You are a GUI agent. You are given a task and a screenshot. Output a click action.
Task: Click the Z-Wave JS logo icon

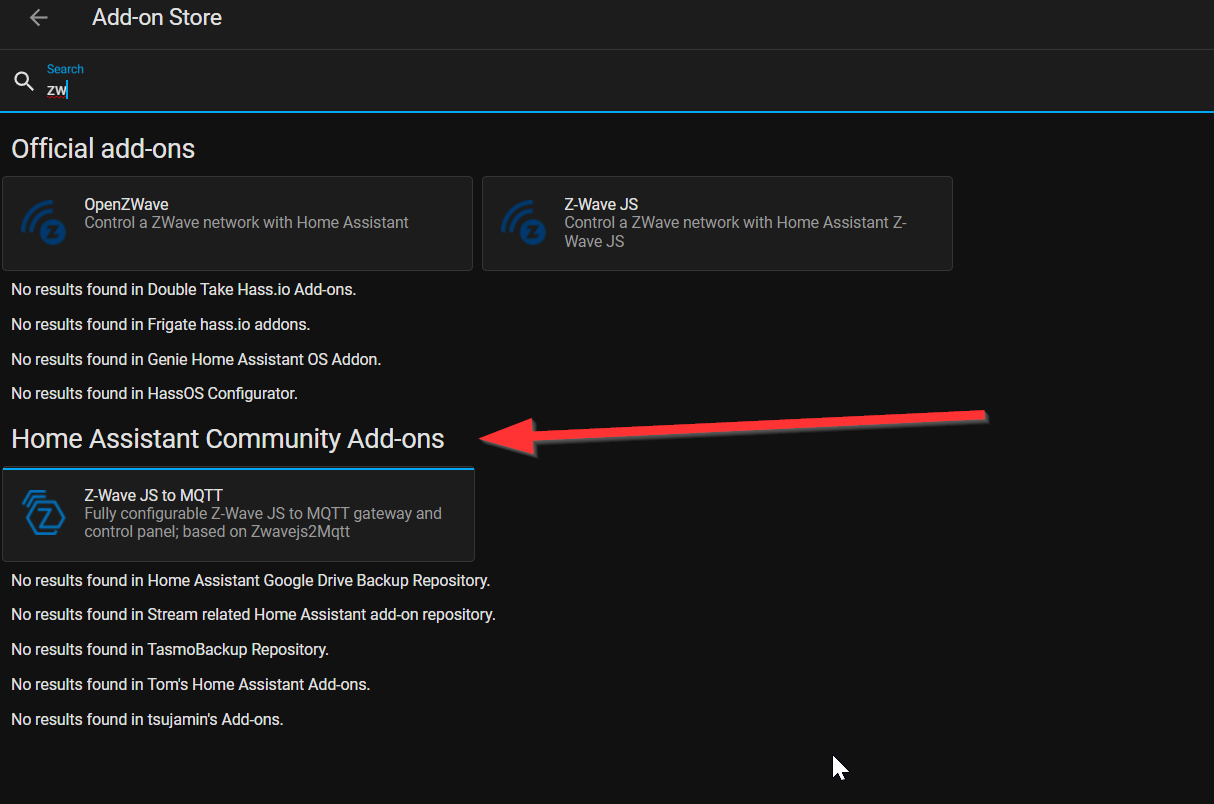coord(523,223)
